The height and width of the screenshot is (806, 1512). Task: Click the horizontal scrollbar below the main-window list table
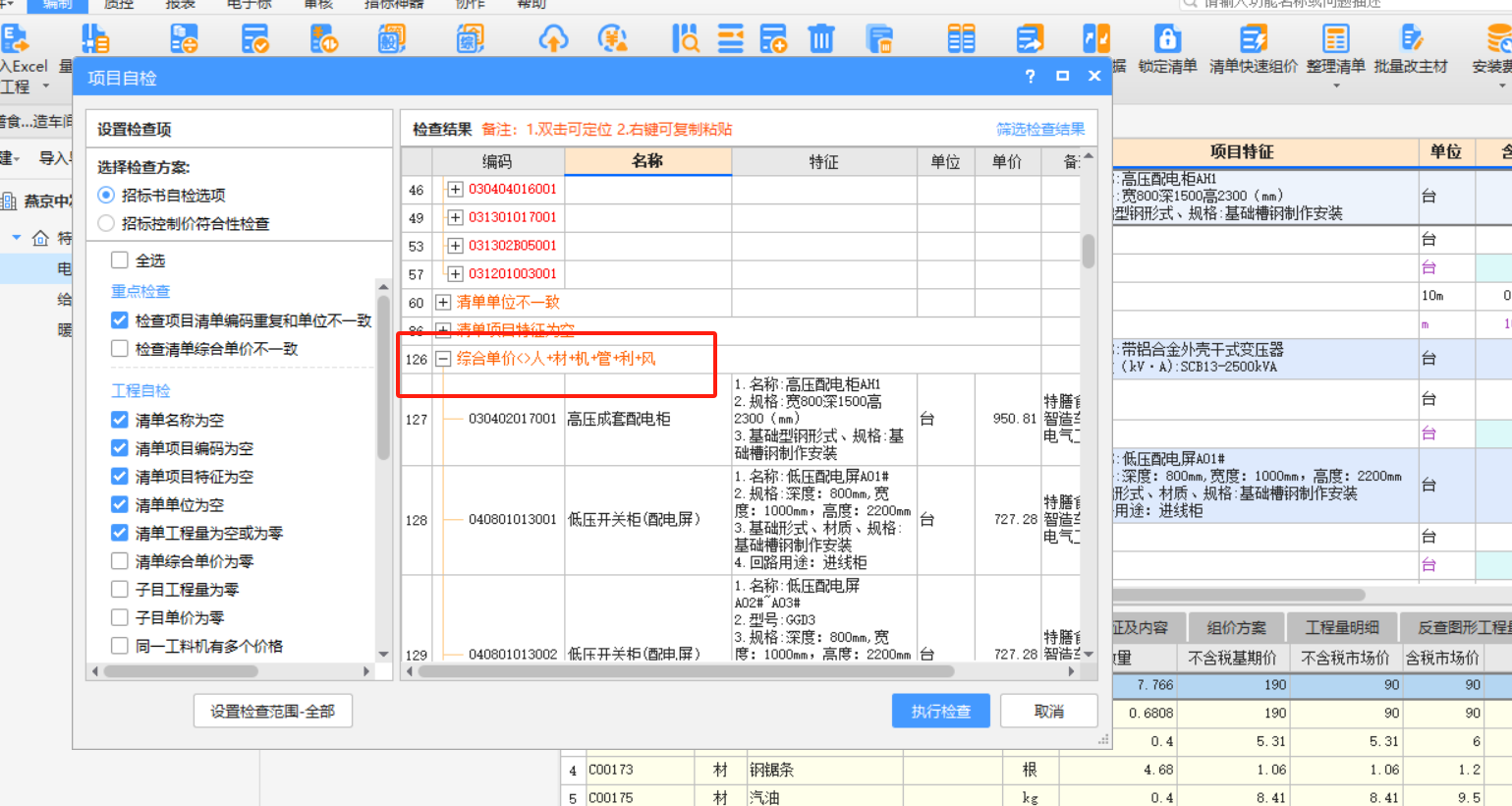click(1238, 595)
